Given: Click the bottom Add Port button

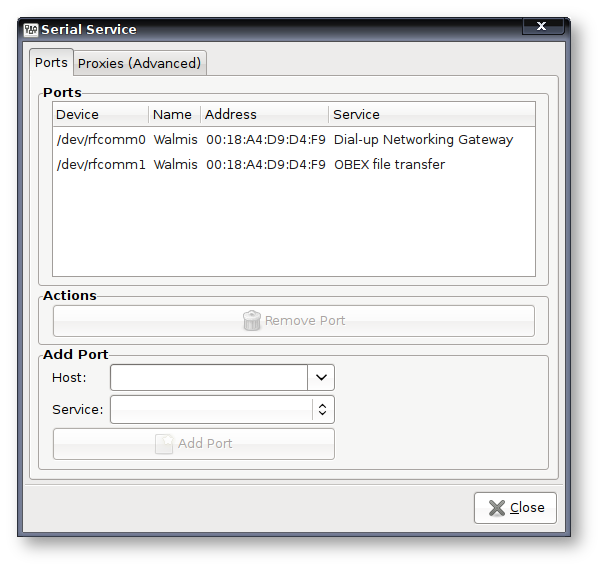Looking at the screenshot, I should click(x=194, y=444).
